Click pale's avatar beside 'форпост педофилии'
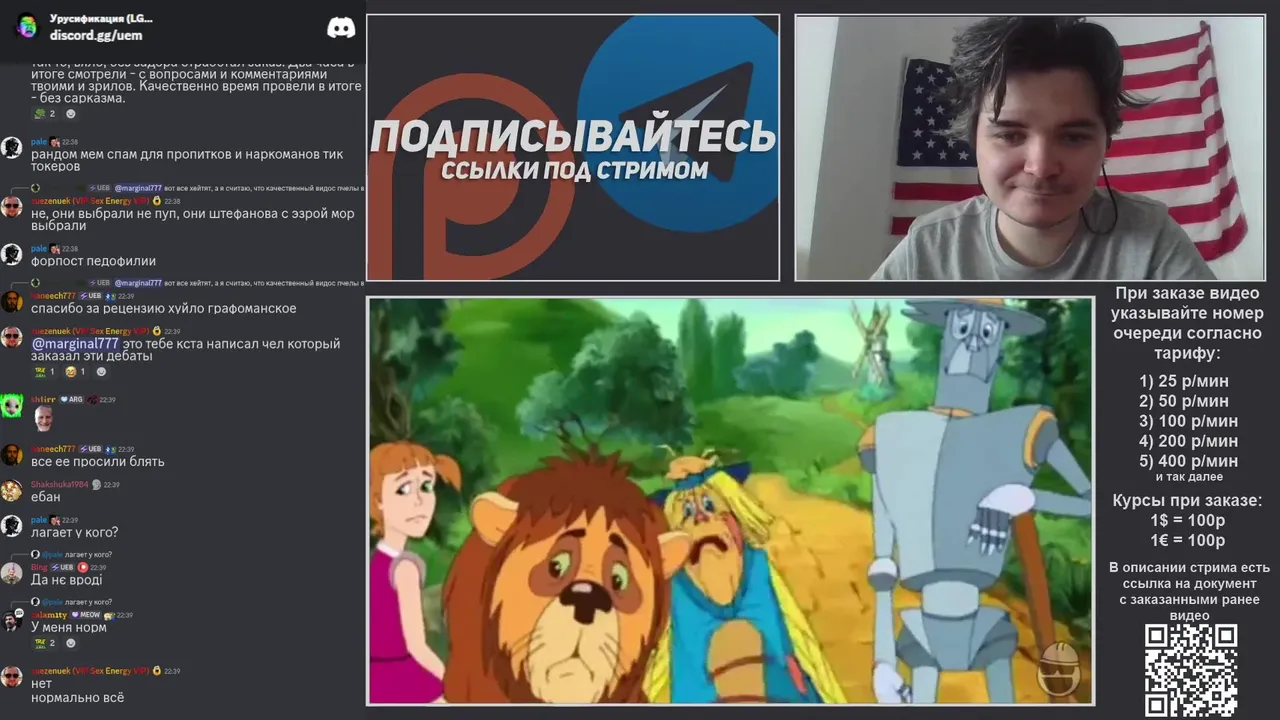1280x720 pixels. coord(11,254)
